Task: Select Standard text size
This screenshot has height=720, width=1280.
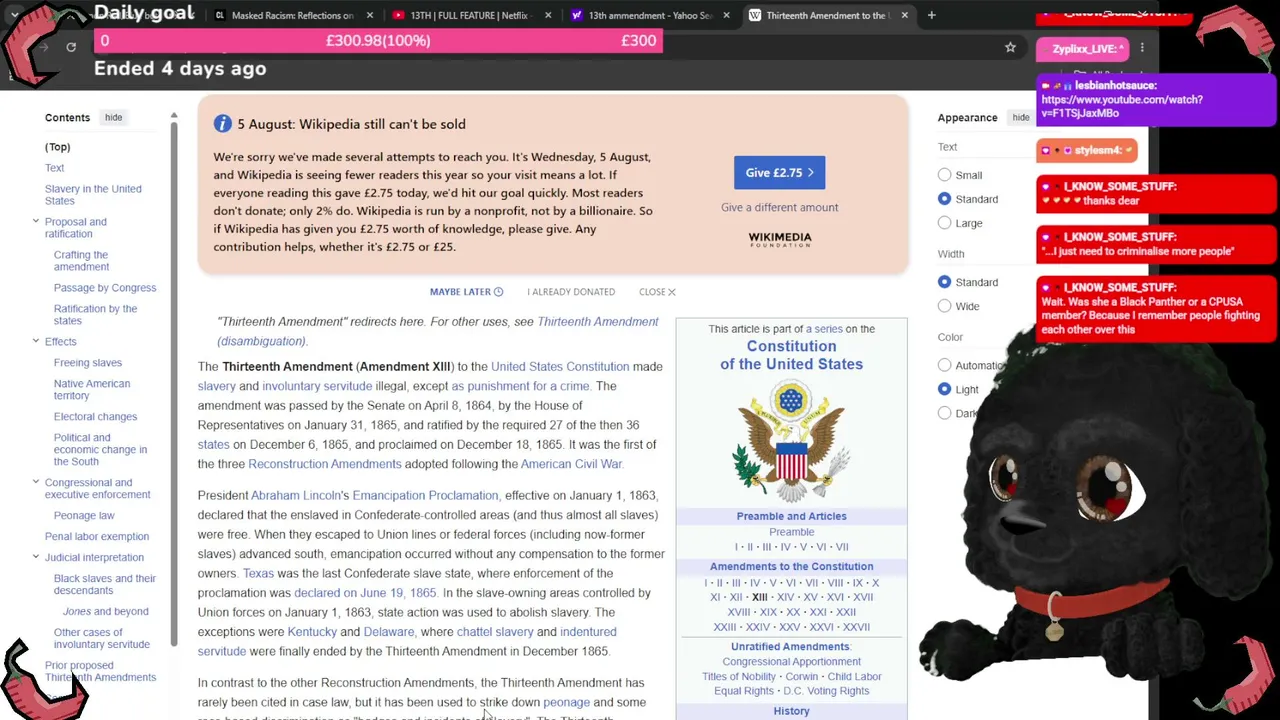Action: click(944, 199)
